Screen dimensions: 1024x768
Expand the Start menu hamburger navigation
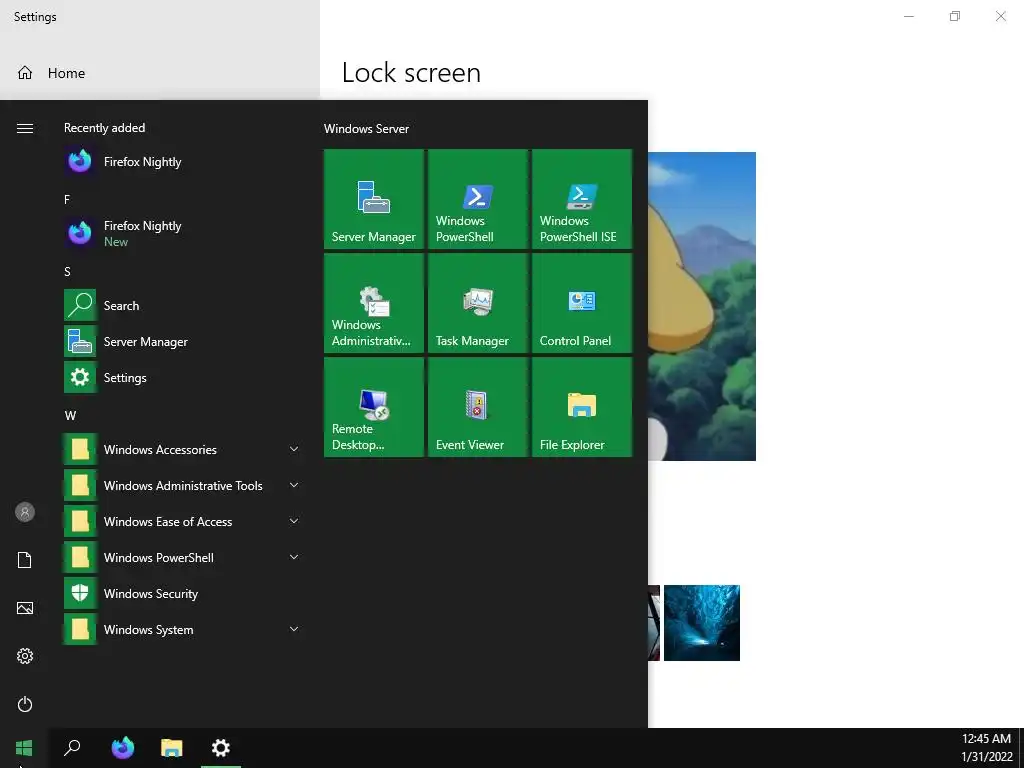point(25,129)
